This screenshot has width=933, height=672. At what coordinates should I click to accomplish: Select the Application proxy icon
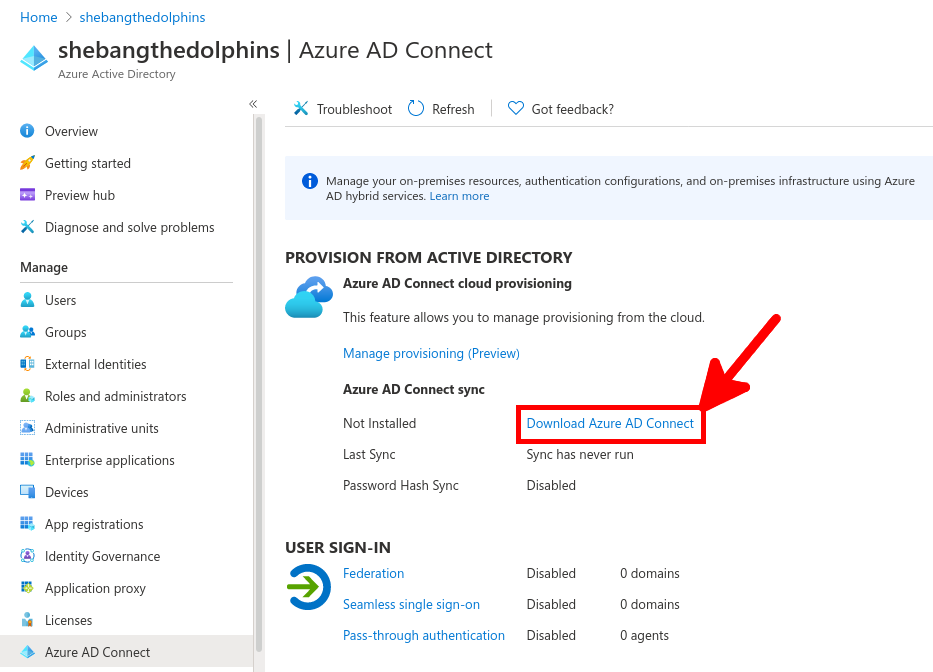[25, 588]
